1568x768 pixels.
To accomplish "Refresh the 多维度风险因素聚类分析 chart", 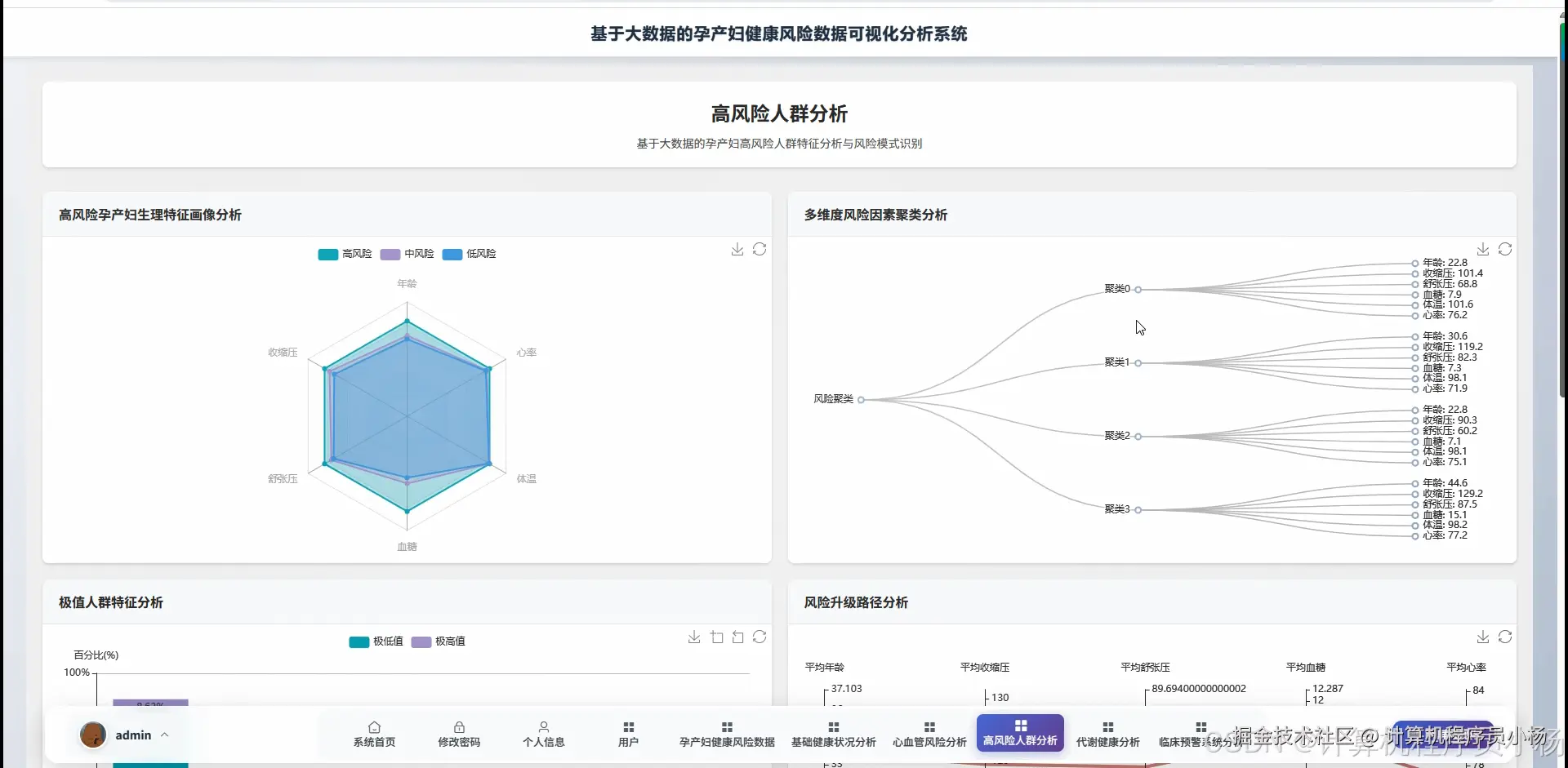I will click(x=1507, y=249).
